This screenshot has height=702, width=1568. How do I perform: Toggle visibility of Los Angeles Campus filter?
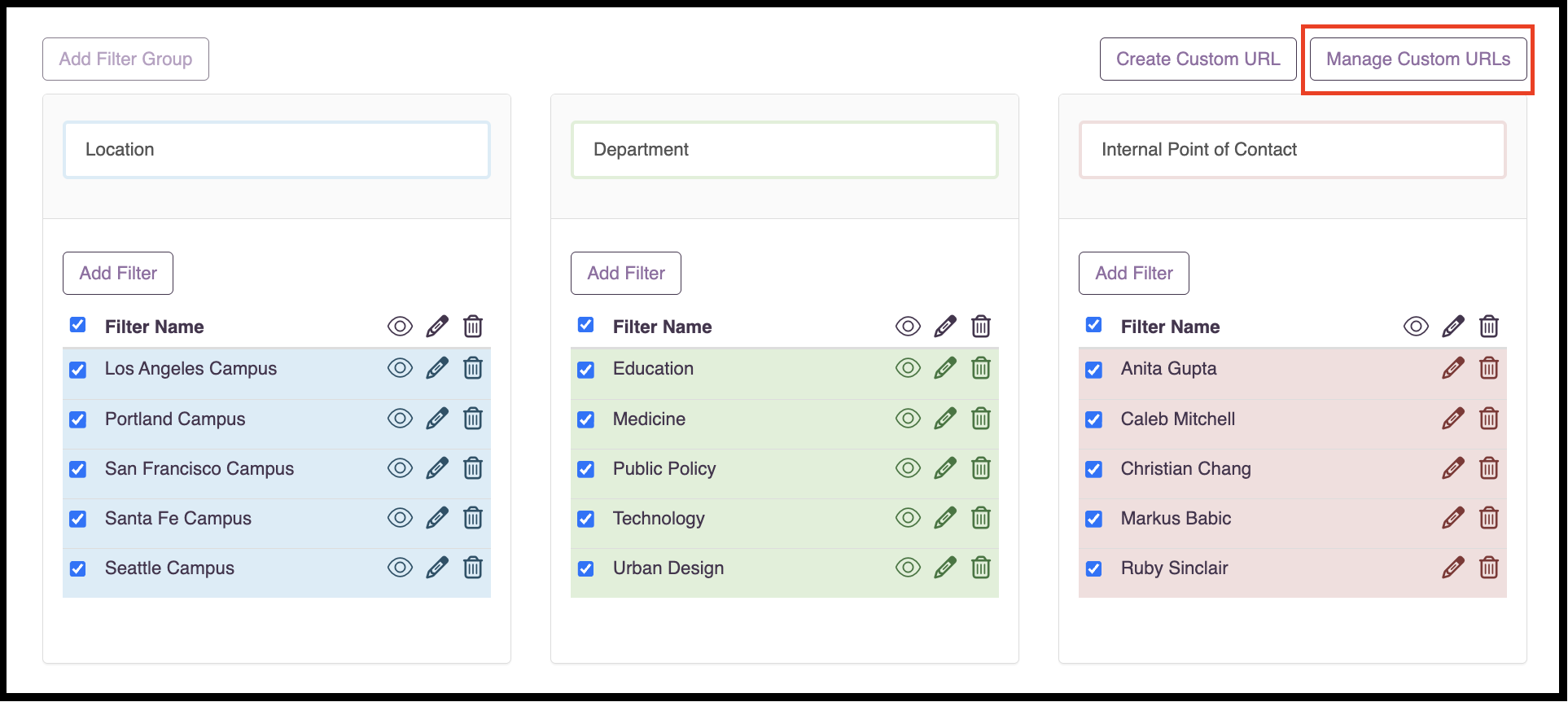pos(400,368)
